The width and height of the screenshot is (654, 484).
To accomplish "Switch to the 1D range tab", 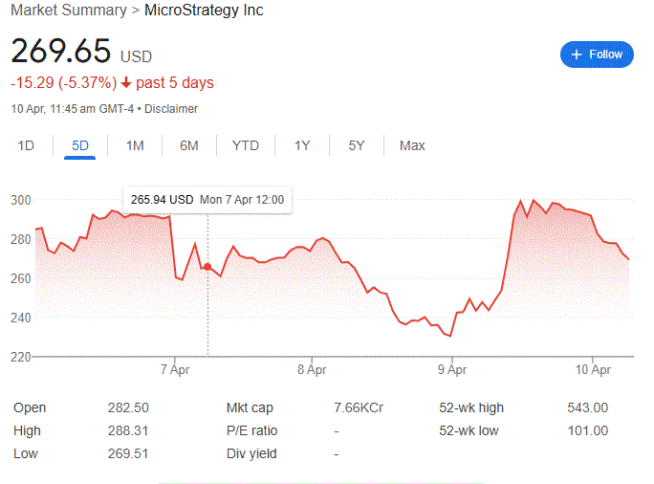I will [x=26, y=146].
